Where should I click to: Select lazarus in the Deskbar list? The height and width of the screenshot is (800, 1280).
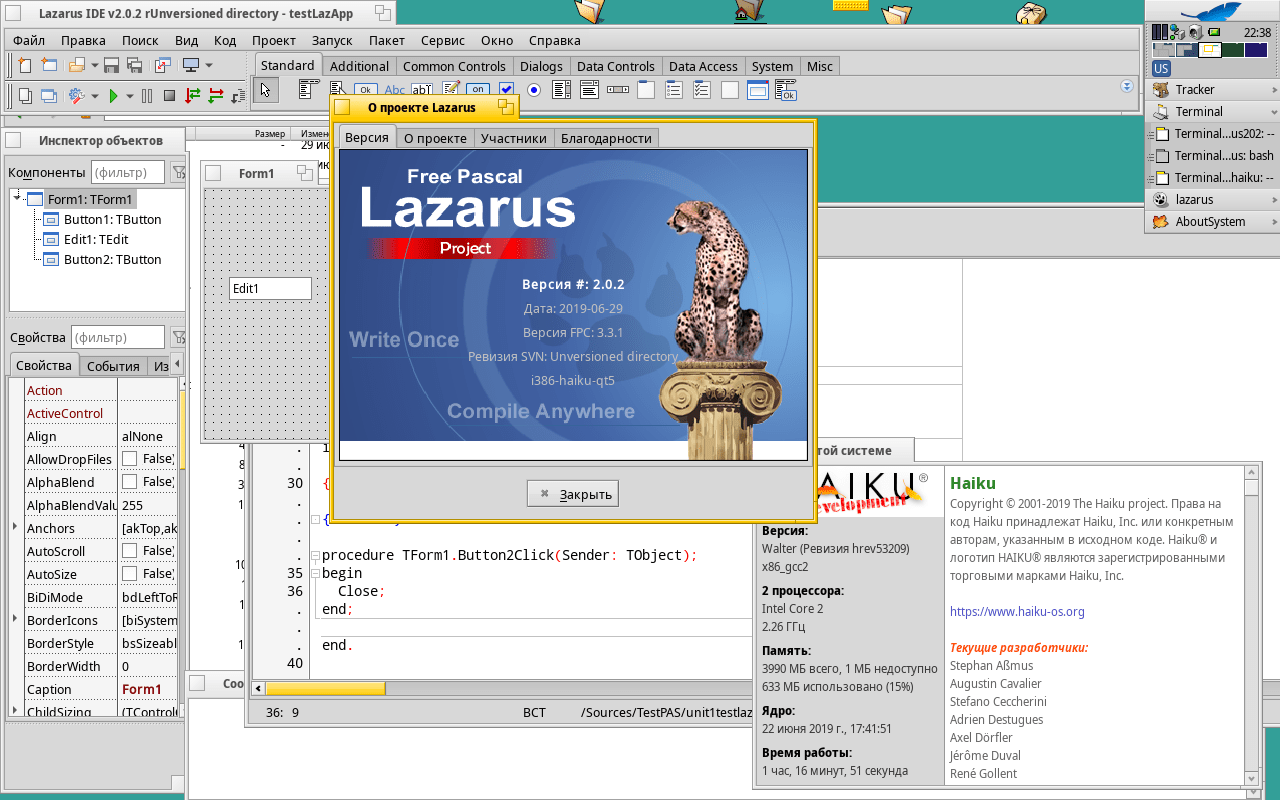tap(1212, 200)
